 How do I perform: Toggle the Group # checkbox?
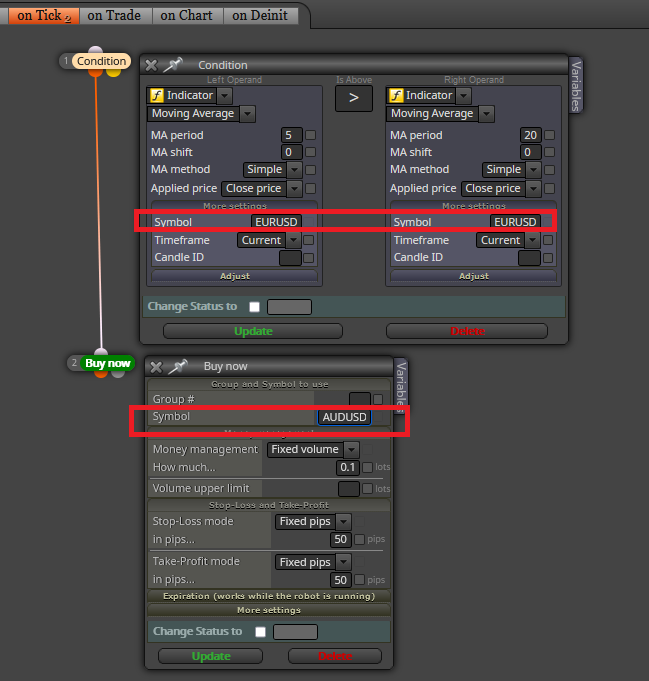[378, 399]
